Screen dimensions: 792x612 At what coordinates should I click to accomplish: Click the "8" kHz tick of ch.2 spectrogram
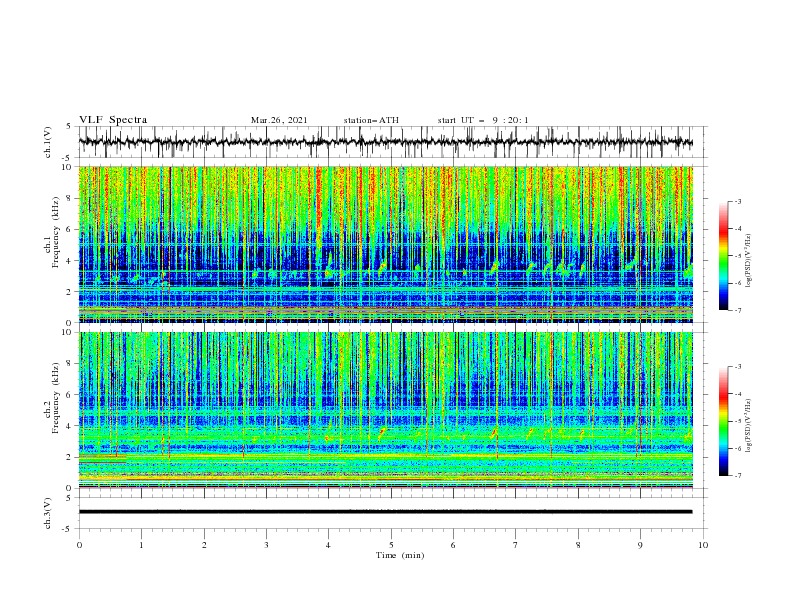point(71,364)
